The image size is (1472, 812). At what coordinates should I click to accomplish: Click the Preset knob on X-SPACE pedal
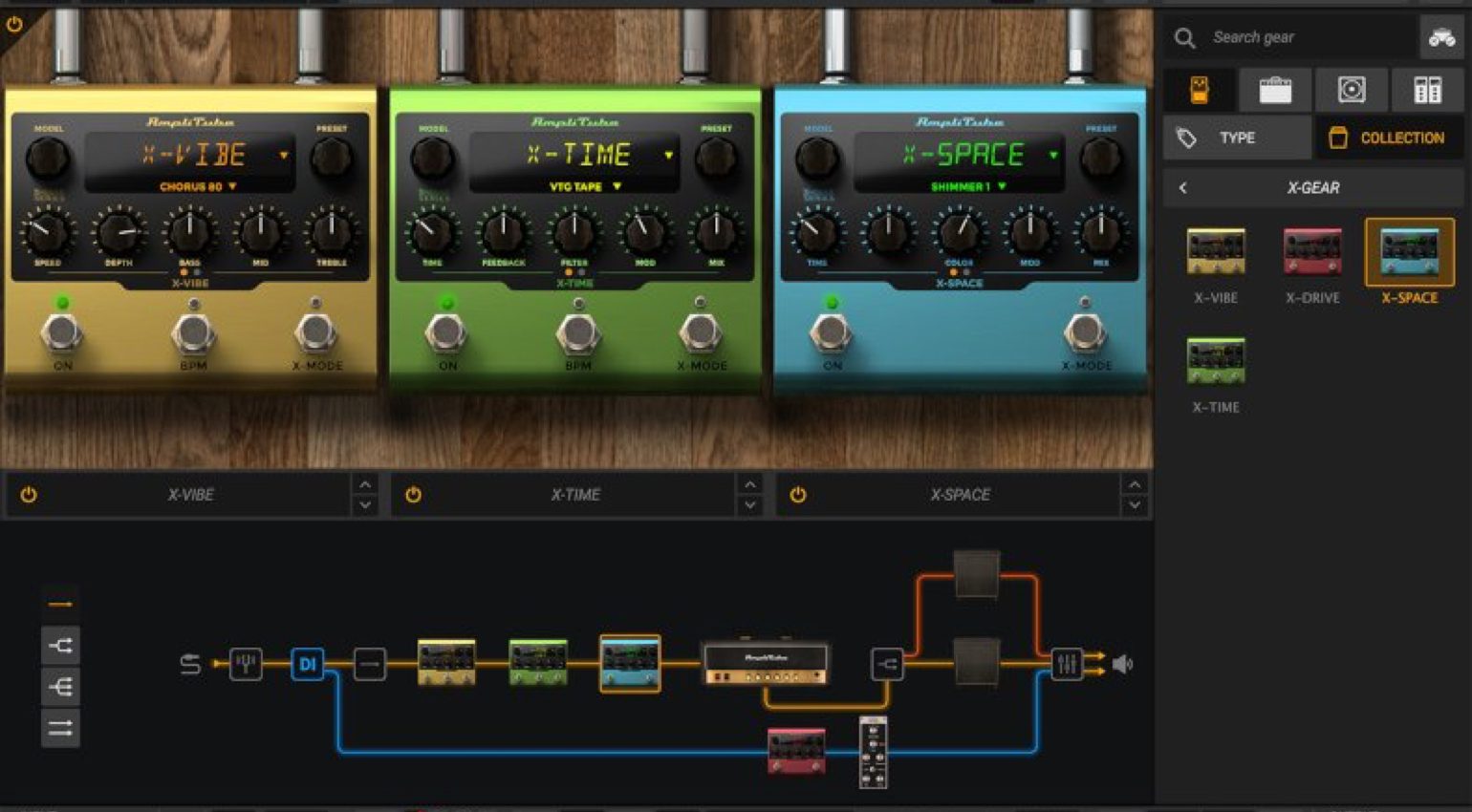[1100, 158]
